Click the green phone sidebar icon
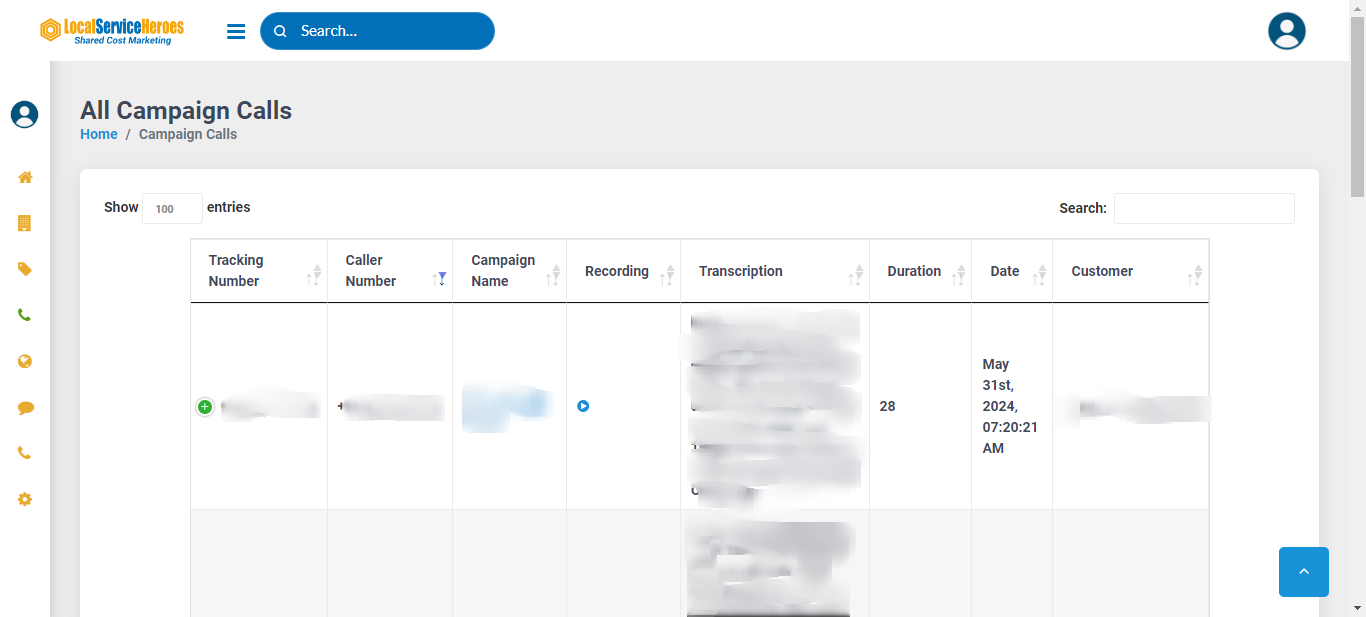 [25, 315]
